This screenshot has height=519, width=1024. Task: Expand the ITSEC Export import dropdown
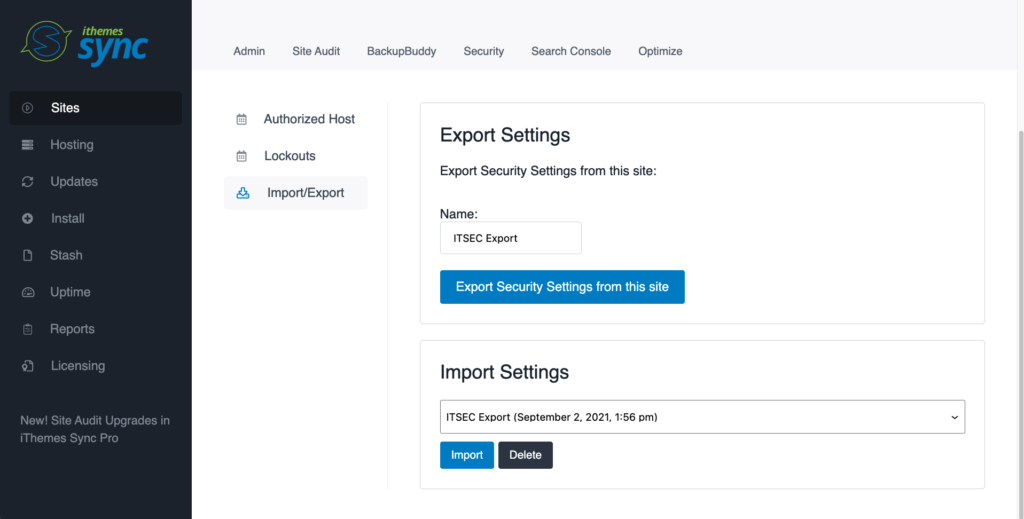pyautogui.click(x=702, y=417)
